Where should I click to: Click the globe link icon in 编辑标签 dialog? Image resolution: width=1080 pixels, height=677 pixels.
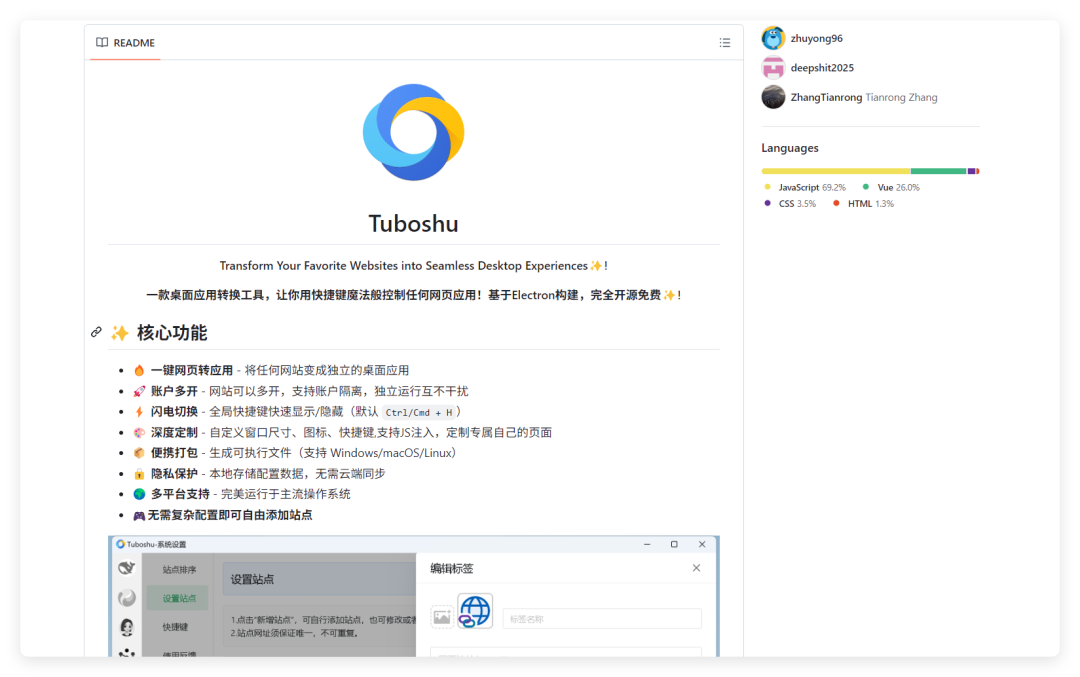point(475,612)
